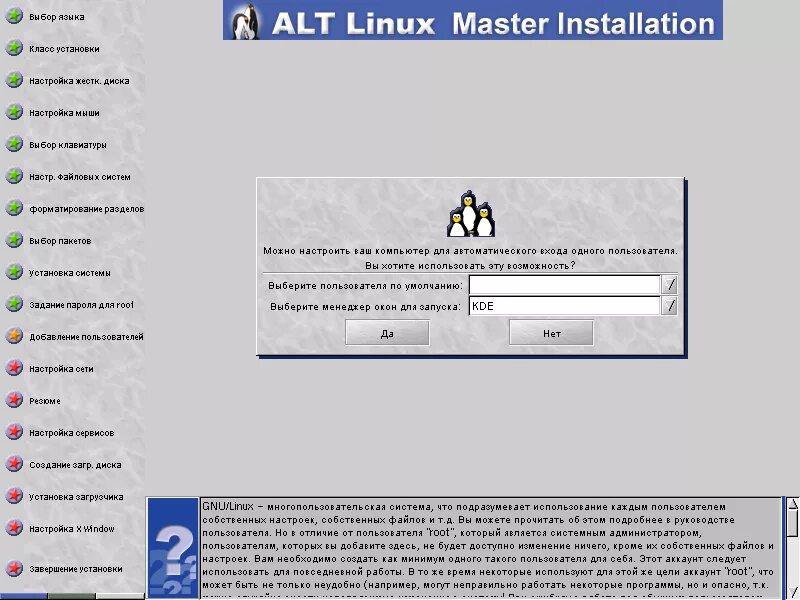Click the Выбор пакетов step text
This screenshot has height=600, width=800.
60,241
